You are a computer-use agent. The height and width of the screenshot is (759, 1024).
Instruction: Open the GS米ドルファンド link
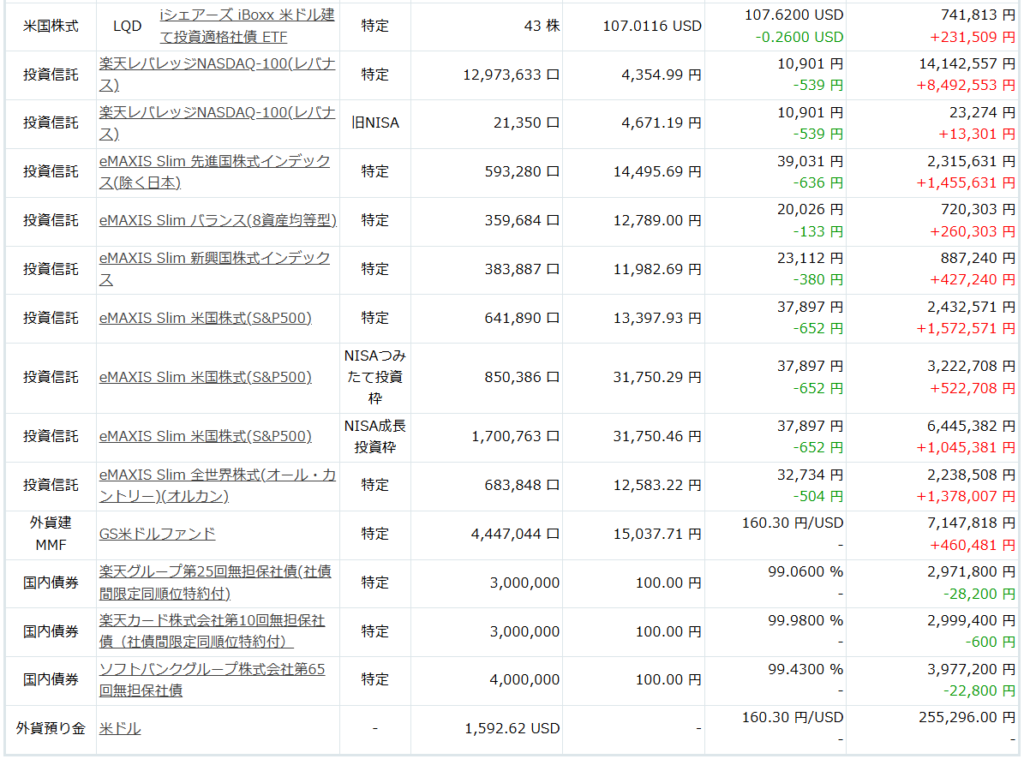coord(157,534)
